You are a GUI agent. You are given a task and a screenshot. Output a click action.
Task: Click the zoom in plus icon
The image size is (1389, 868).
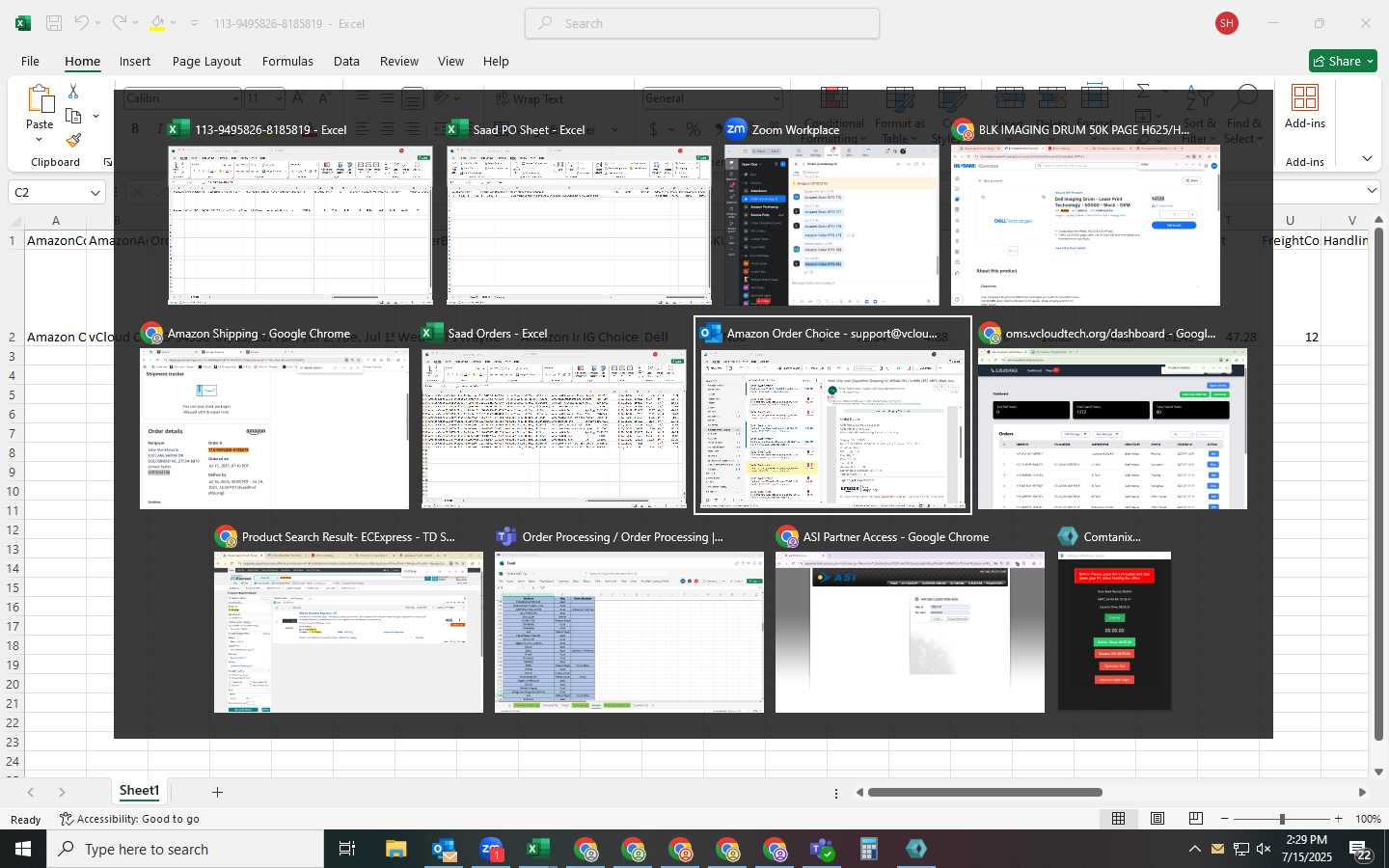(1338, 819)
